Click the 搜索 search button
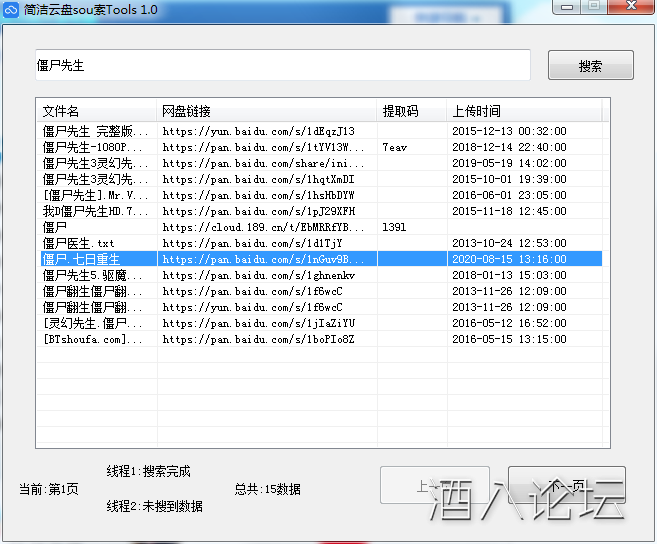Viewport: 657px width, 544px height. [x=590, y=66]
